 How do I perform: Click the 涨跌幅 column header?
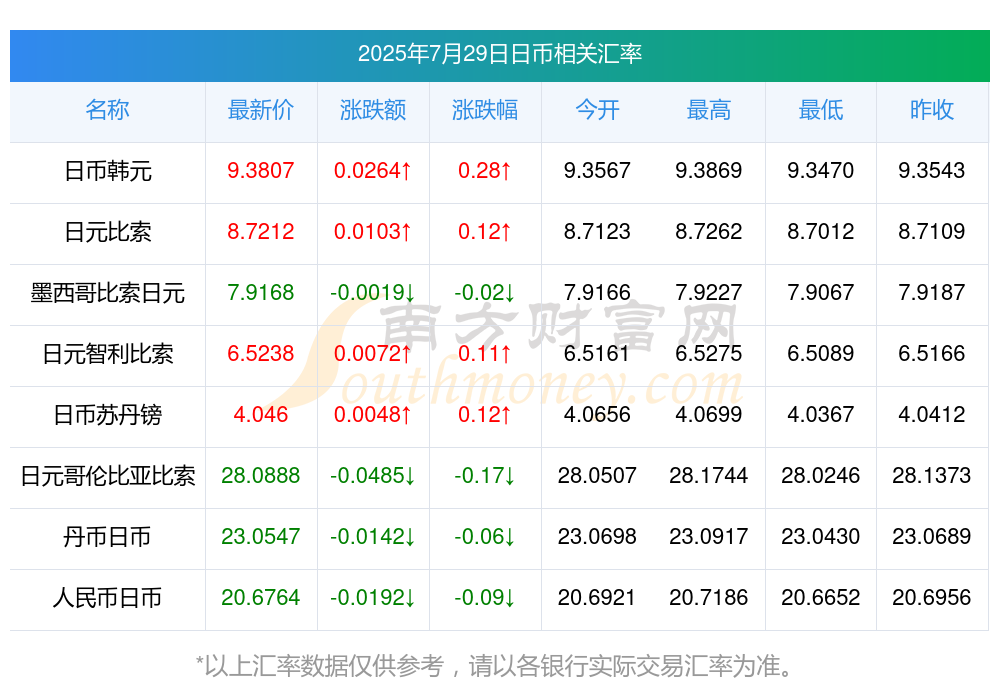pyautogui.click(x=485, y=110)
